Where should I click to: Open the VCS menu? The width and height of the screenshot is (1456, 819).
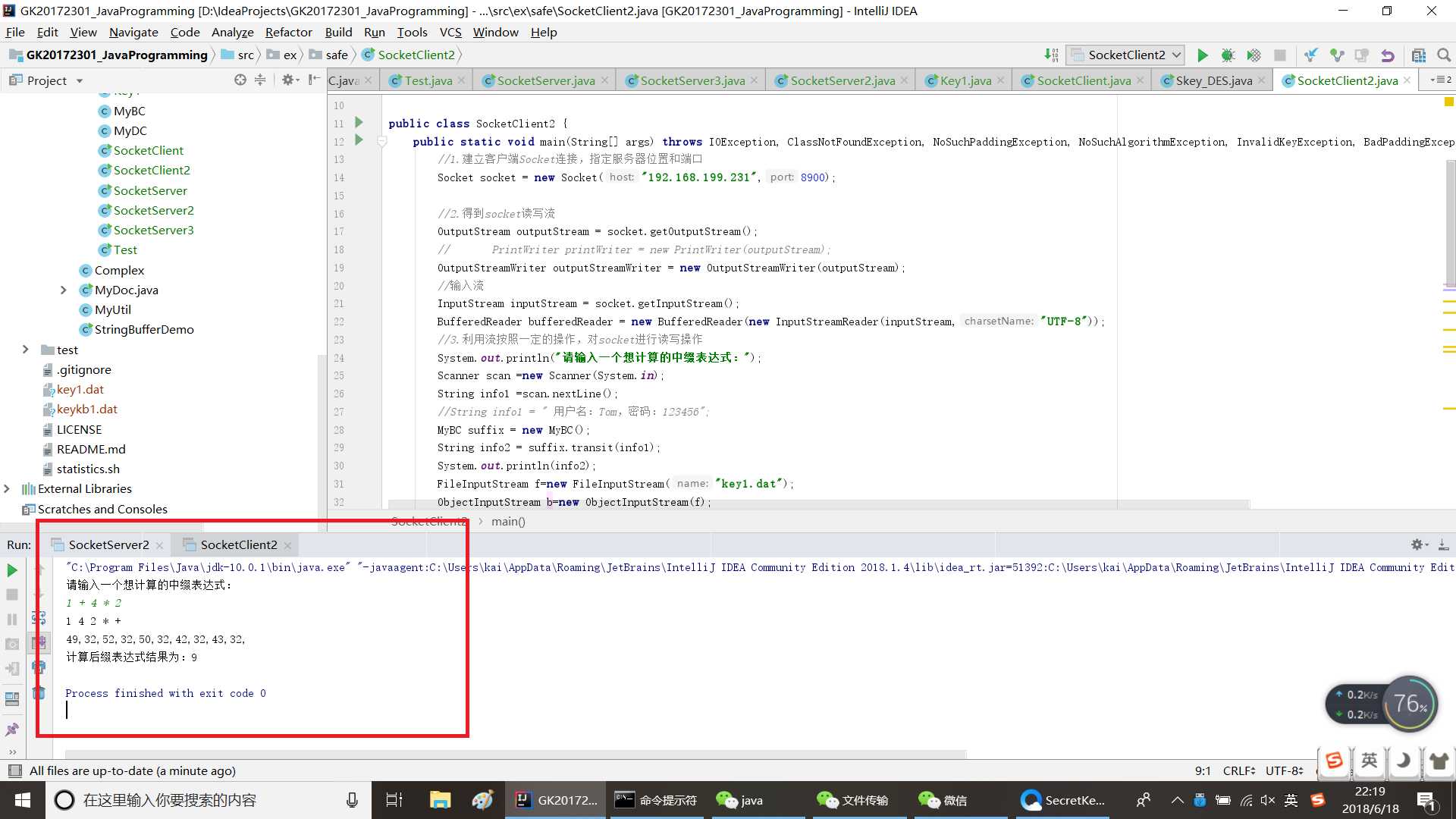450,32
